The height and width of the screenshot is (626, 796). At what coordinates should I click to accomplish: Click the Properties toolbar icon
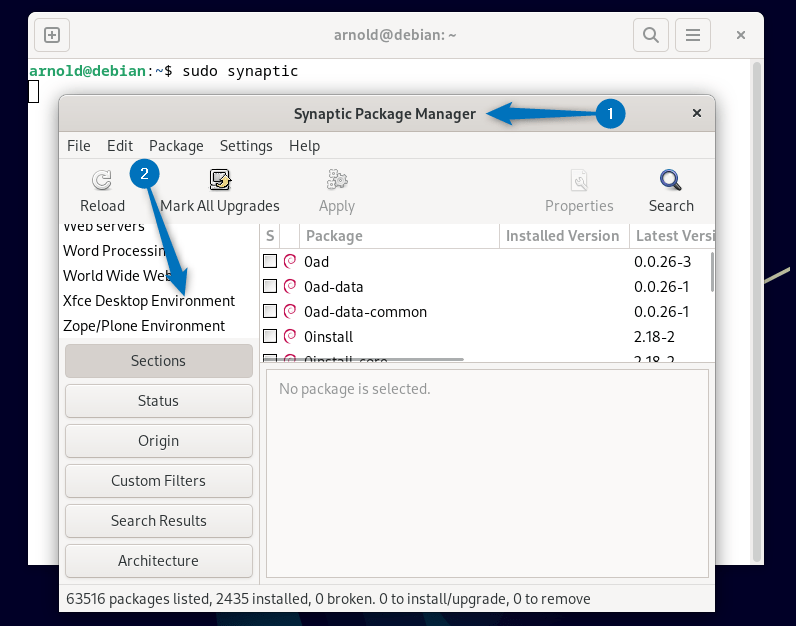tap(579, 180)
